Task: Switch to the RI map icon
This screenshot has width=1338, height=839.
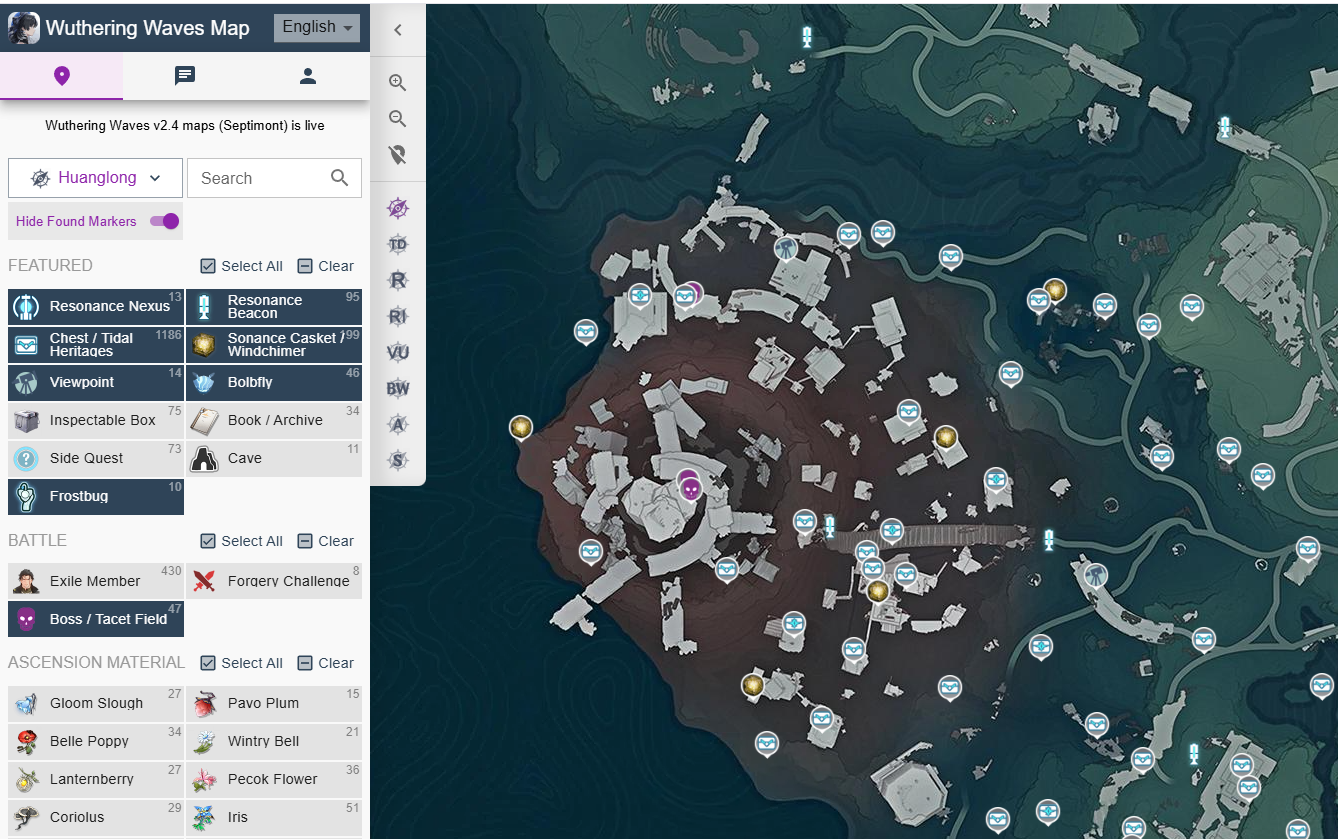Action: click(398, 316)
